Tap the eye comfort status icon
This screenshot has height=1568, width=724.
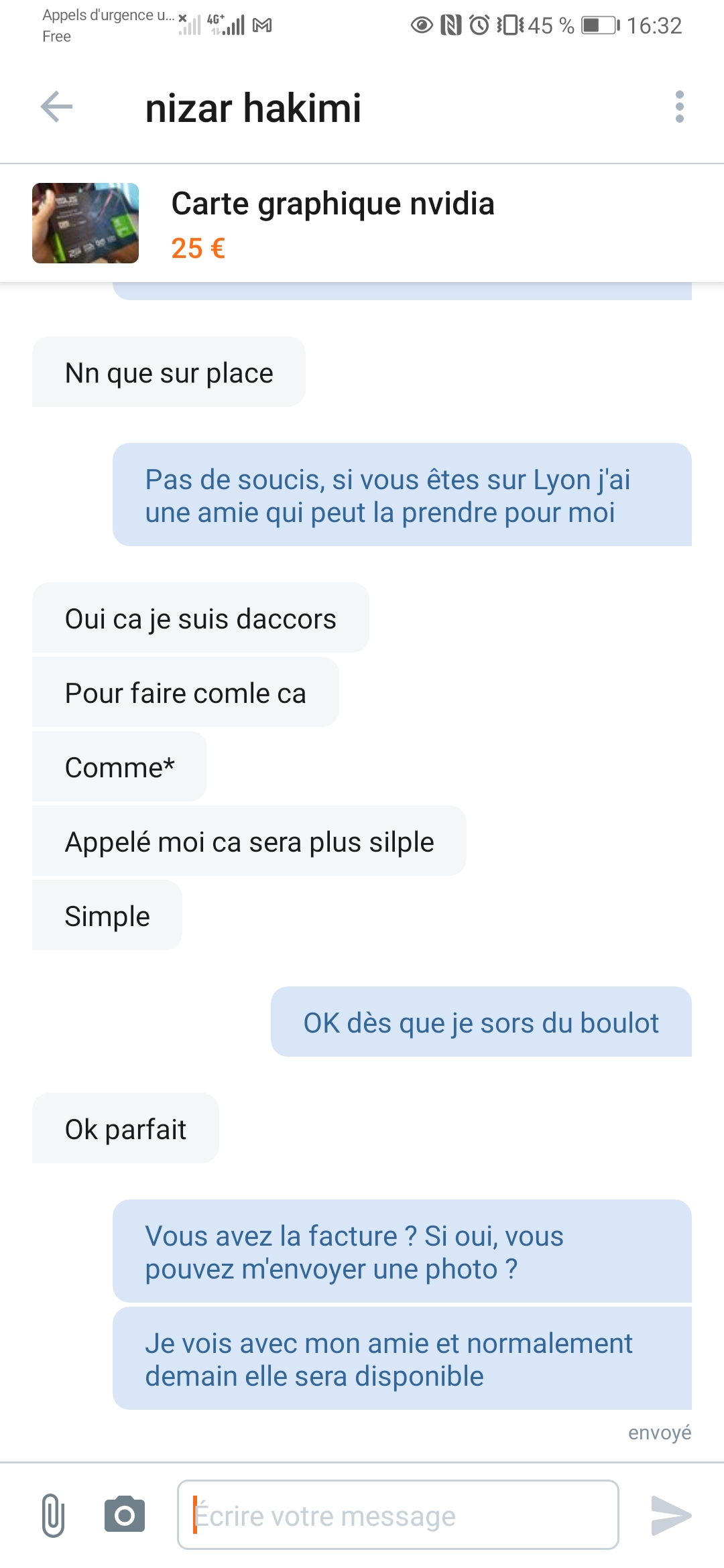(x=422, y=25)
